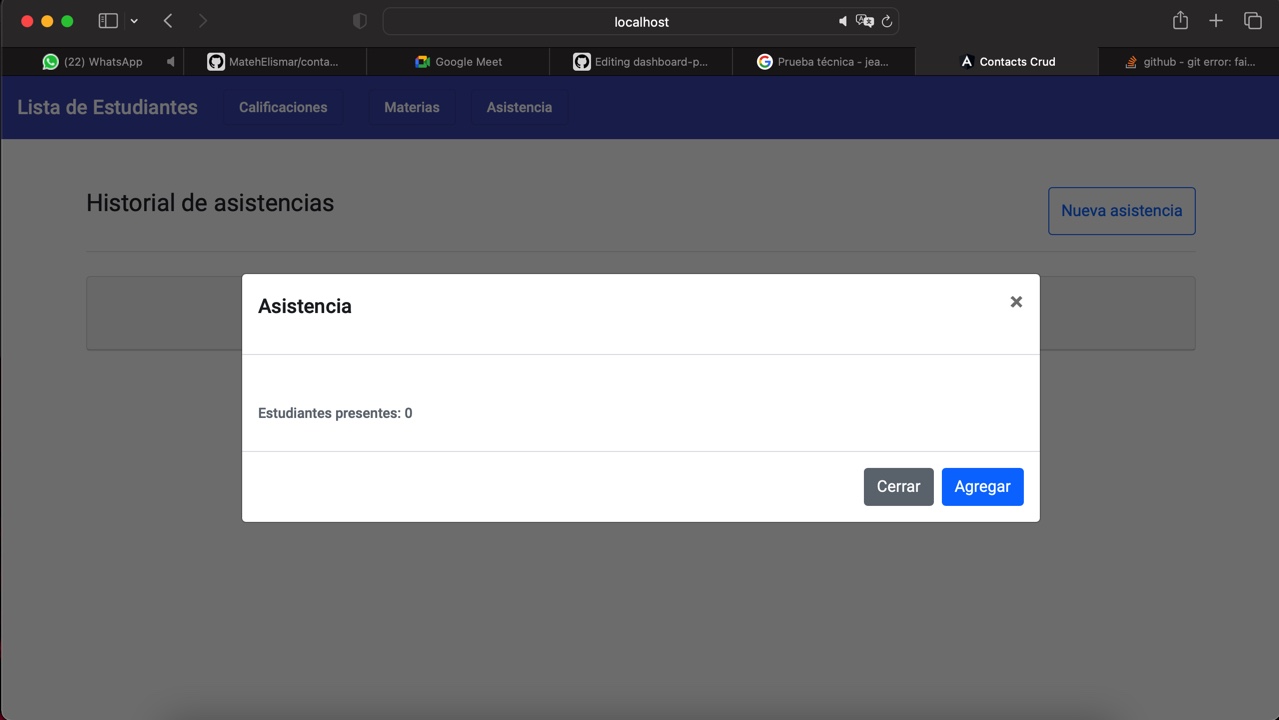Open translation options in the address bar

(865, 21)
